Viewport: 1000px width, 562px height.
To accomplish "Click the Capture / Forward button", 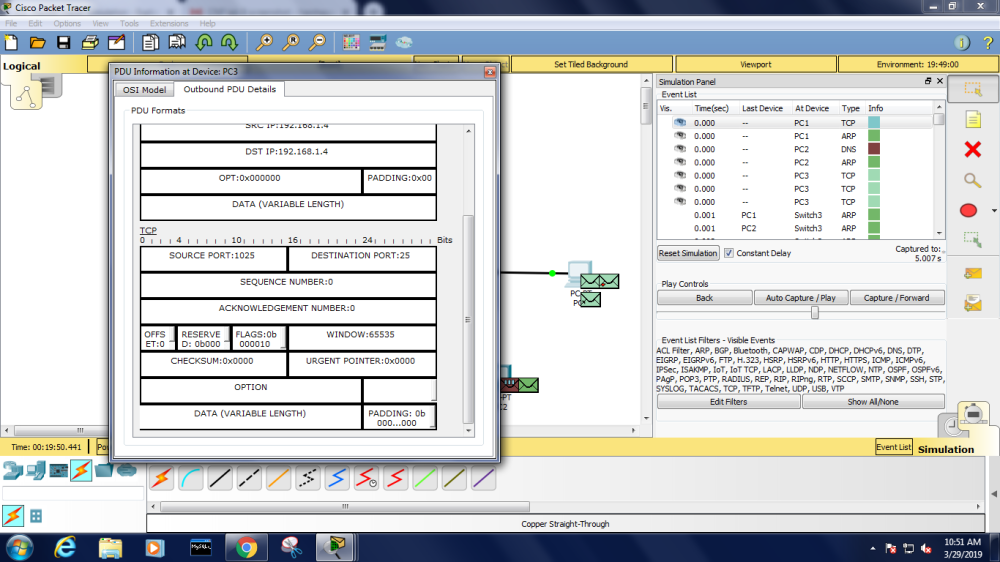I will click(896, 298).
